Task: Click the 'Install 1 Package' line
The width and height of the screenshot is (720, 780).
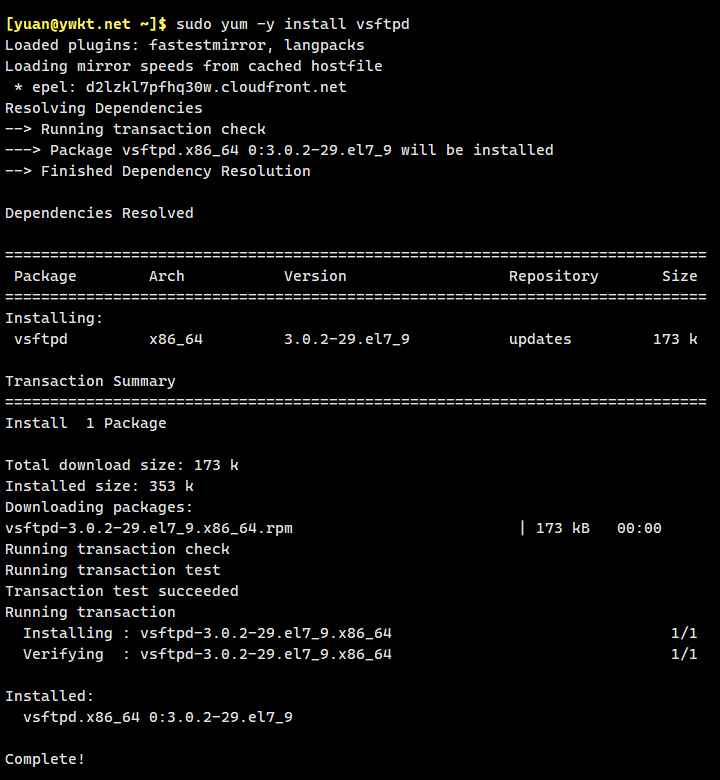Action: (x=86, y=423)
